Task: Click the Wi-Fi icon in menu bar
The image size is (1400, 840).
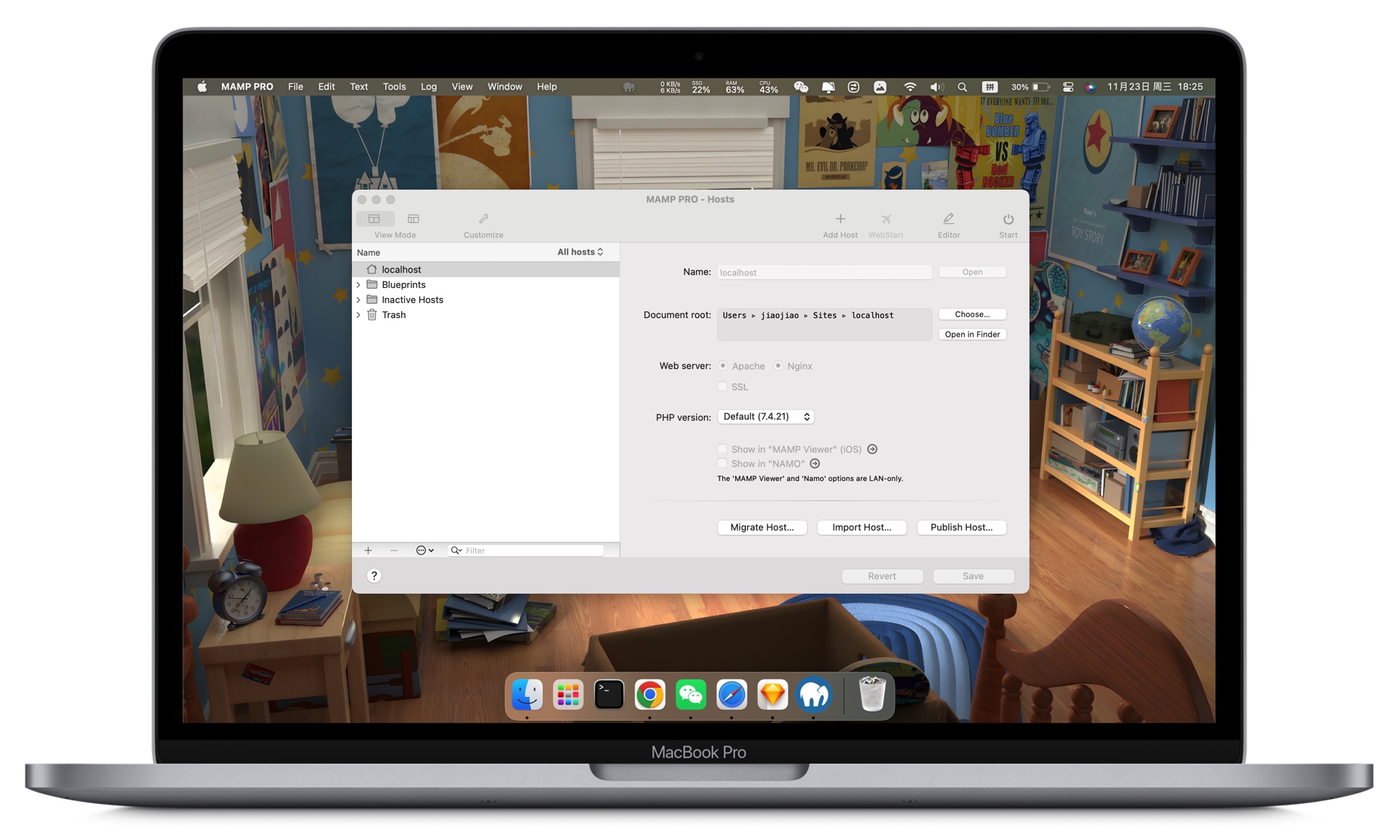Action: pyautogui.click(x=910, y=87)
